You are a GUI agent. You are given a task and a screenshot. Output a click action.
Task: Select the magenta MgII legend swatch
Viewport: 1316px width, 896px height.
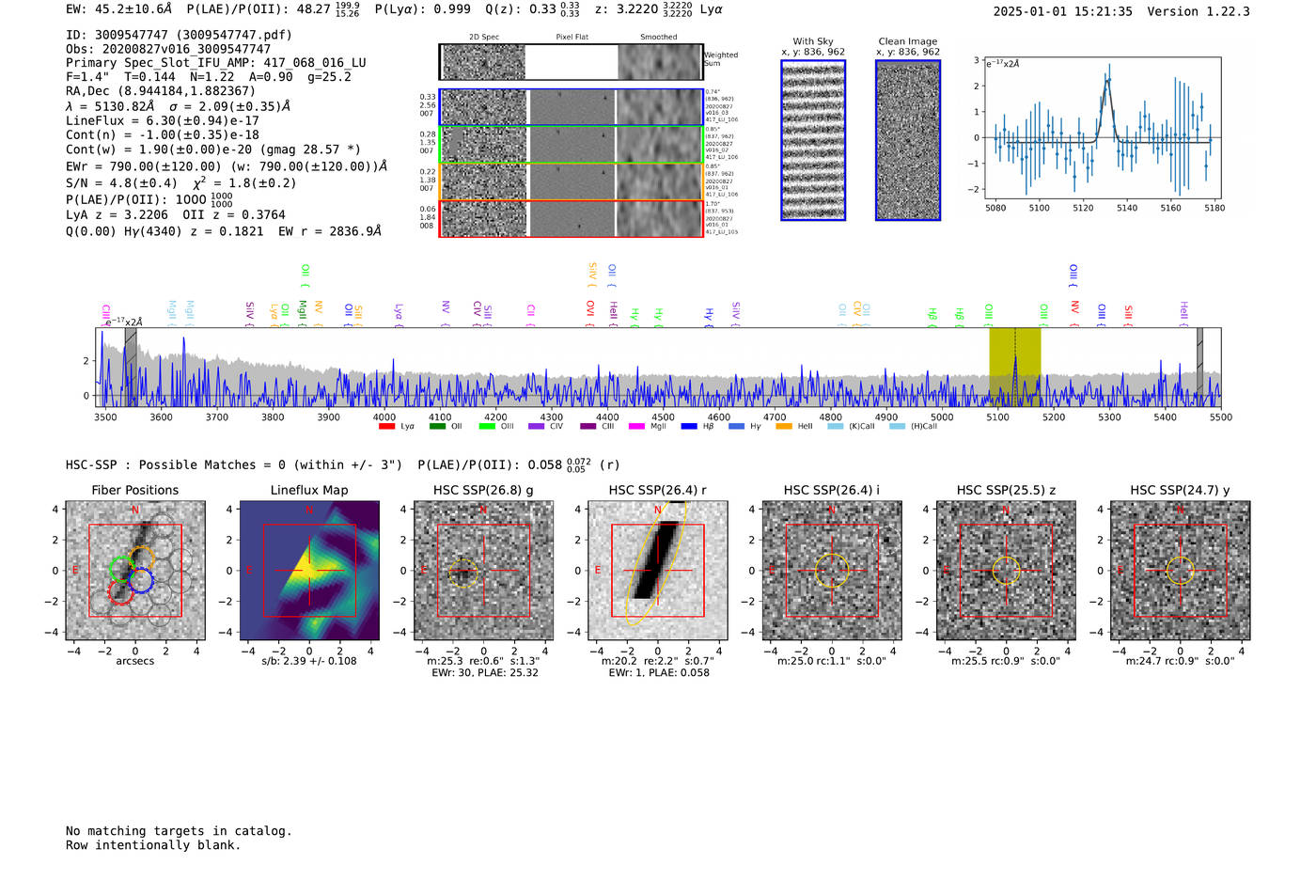click(x=637, y=427)
